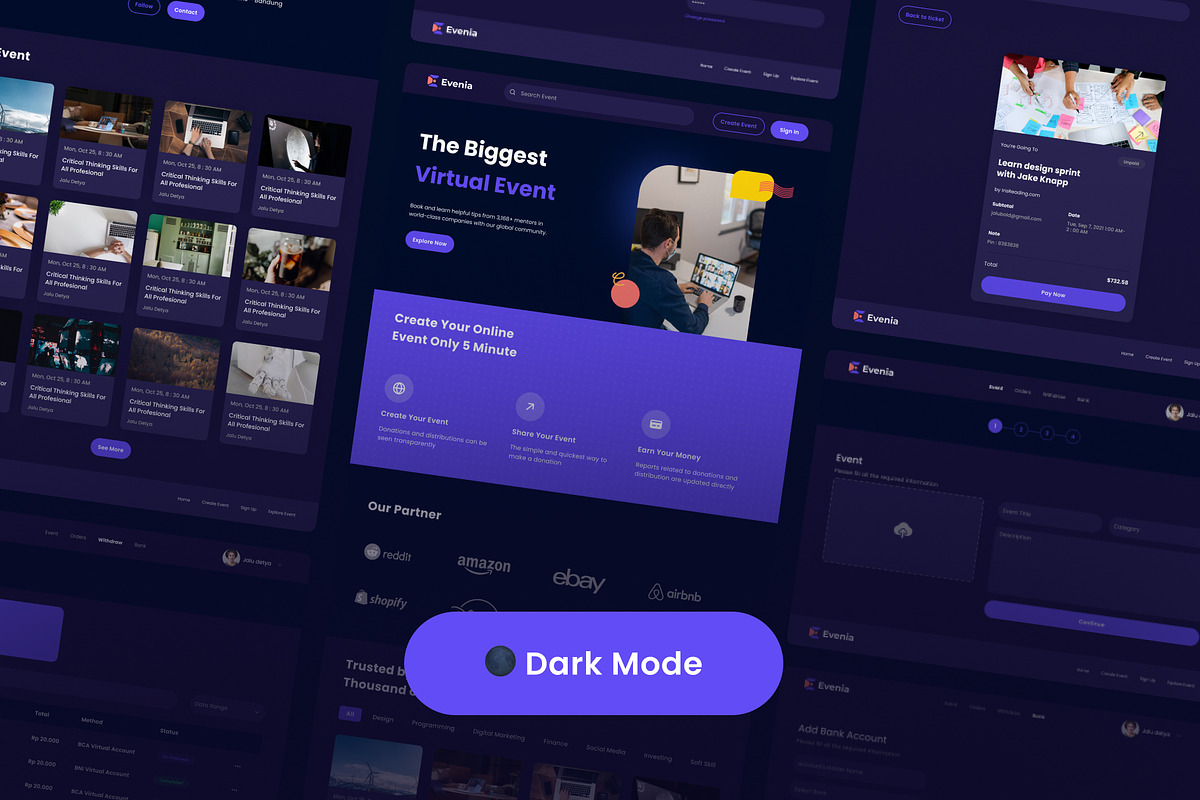This screenshot has height=800, width=1200.
Task: Open three-dot menu of first BCA Virtual Account row
Action: [x=237, y=765]
